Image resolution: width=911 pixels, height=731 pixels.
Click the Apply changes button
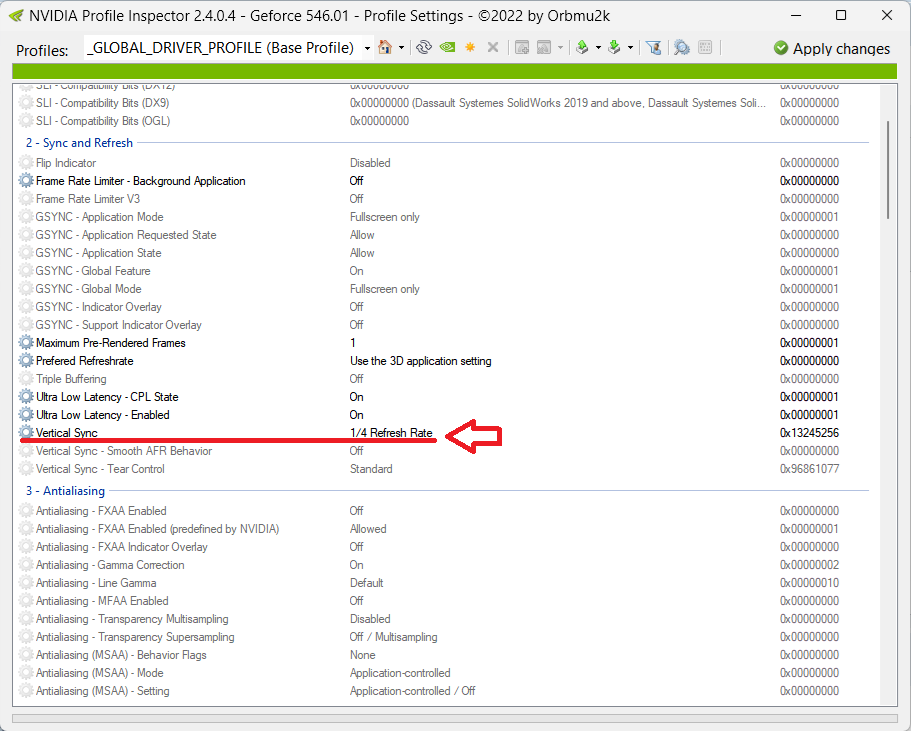[831, 48]
